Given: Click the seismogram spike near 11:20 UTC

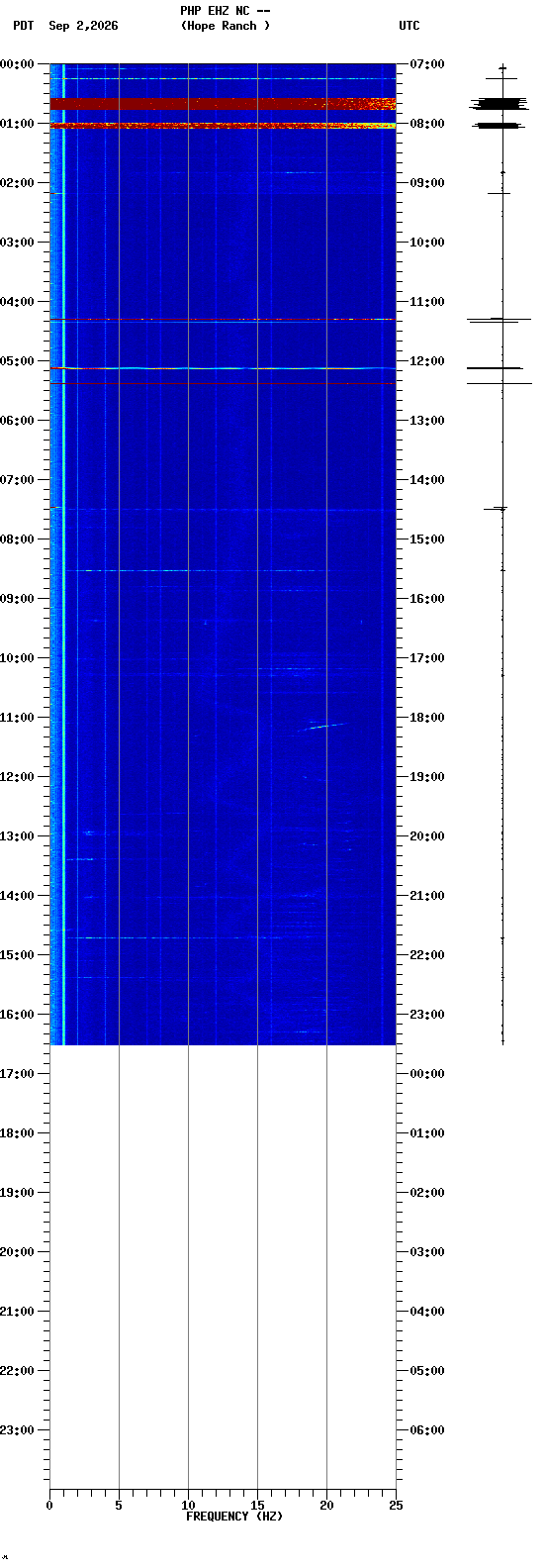Looking at the screenshot, I should point(500,320).
